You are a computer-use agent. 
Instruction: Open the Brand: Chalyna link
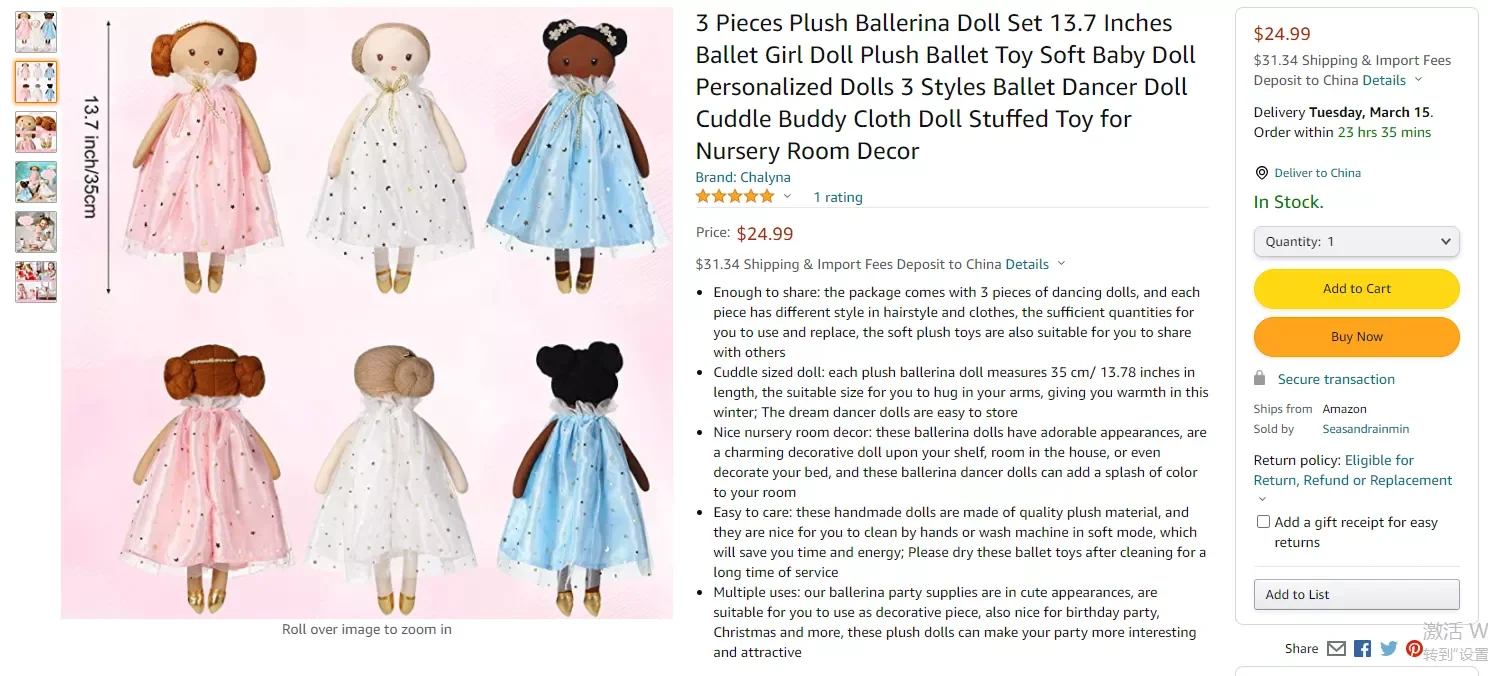[x=743, y=177]
